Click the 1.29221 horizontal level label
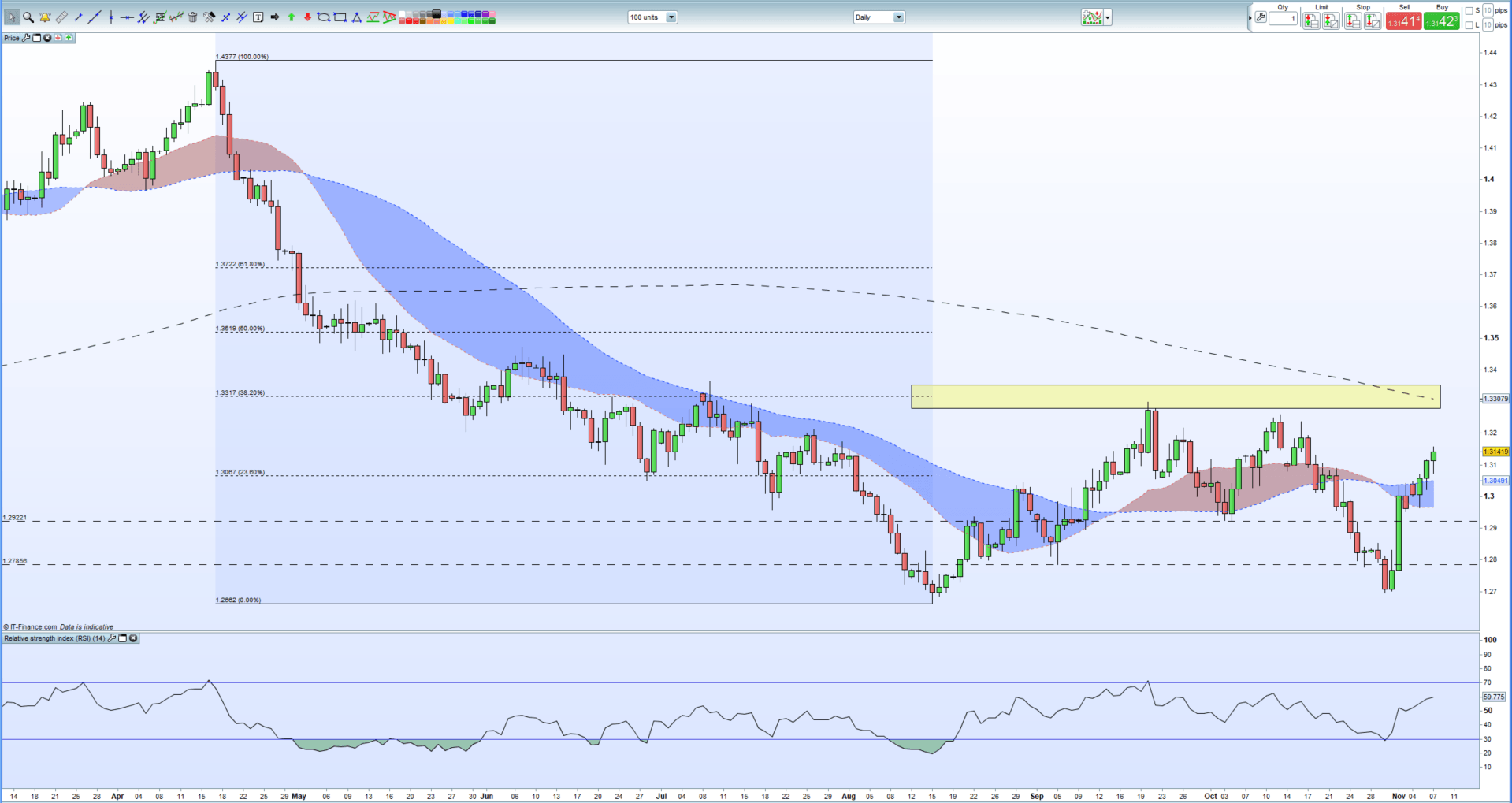Image resolution: width=1512 pixels, height=803 pixels. [15, 518]
